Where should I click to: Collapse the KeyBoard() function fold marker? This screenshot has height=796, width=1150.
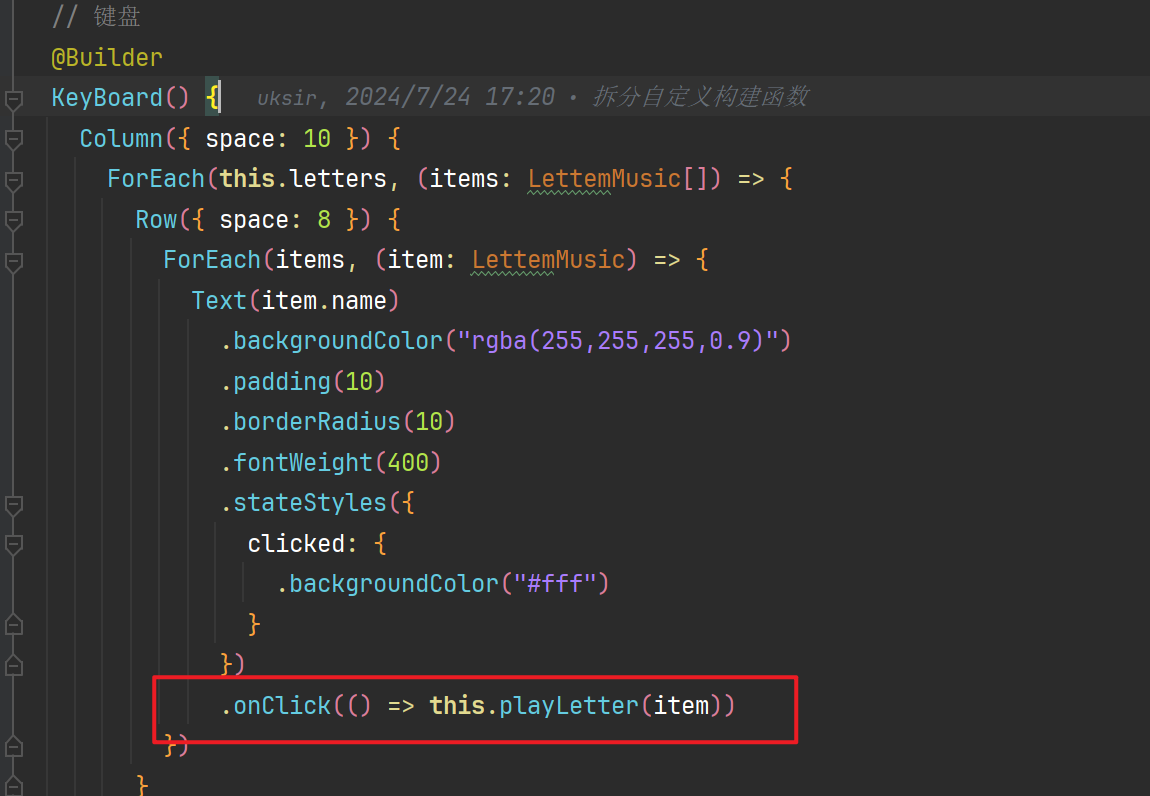tap(13, 99)
